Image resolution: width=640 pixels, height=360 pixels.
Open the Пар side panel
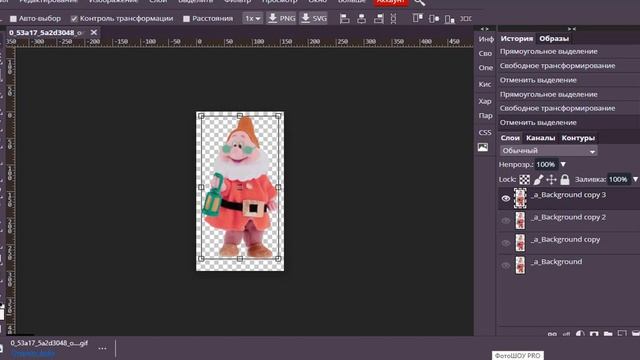point(485,116)
